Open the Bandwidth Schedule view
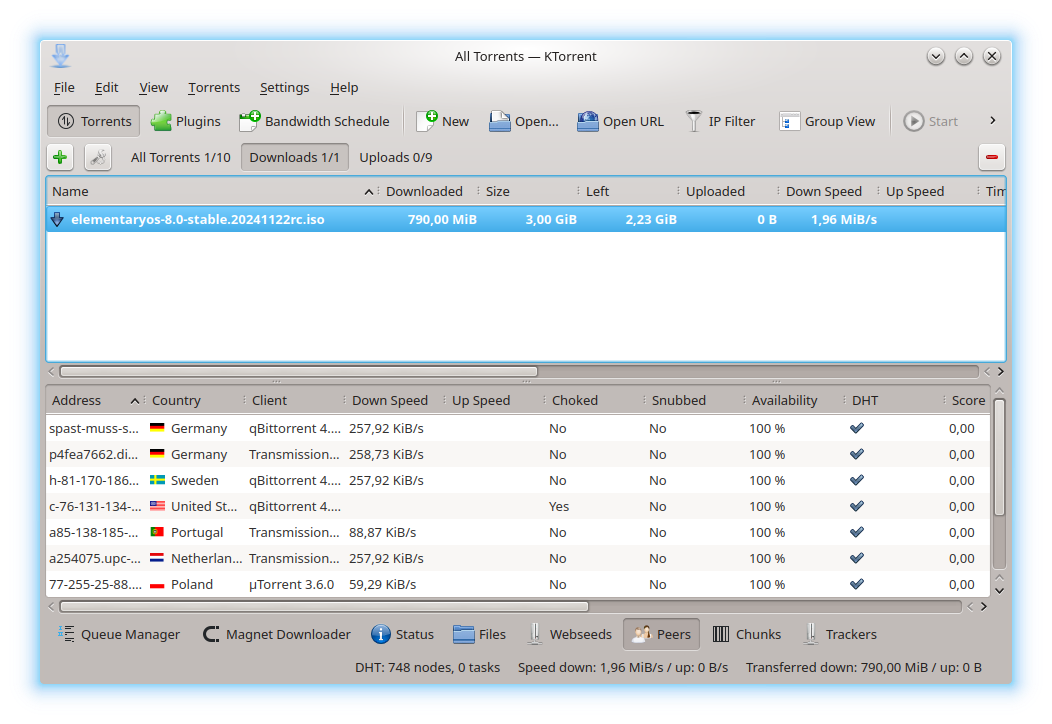This screenshot has height=724, width=1052. click(x=314, y=121)
